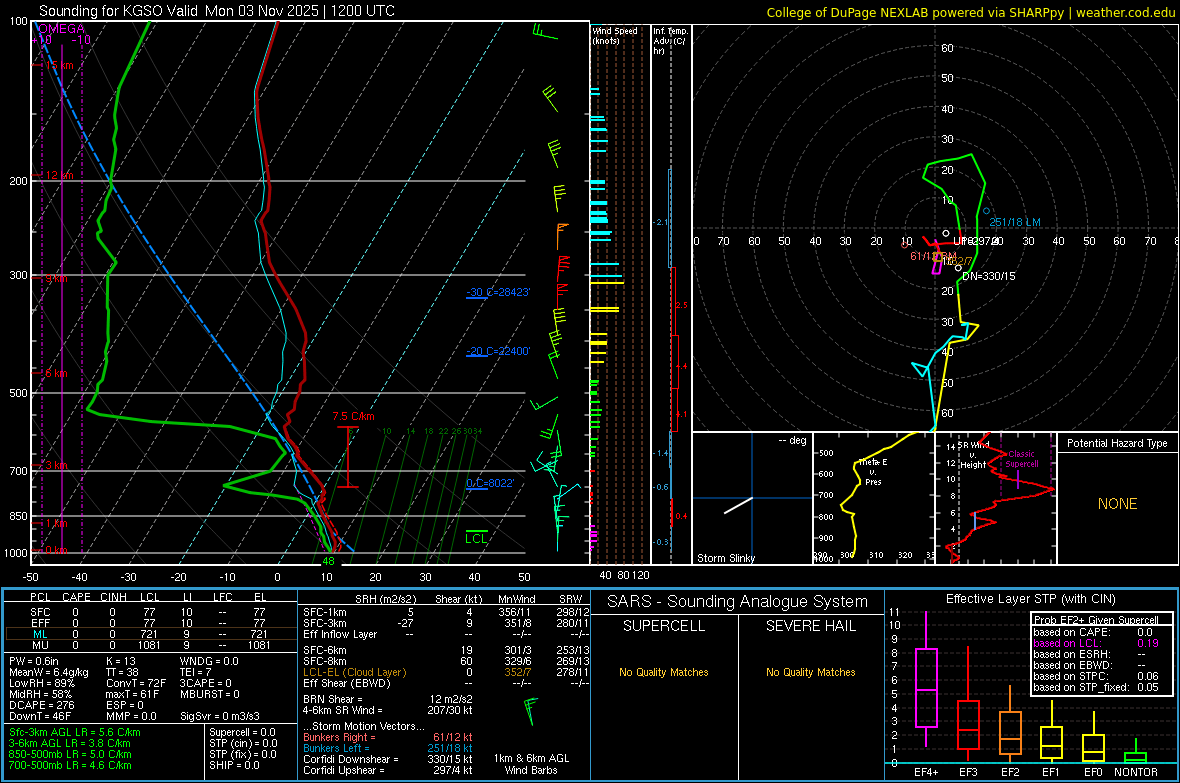Screen dimensions: 1180x783
Task: Click the '15 km' height marker
Action: pyautogui.click(x=59, y=66)
